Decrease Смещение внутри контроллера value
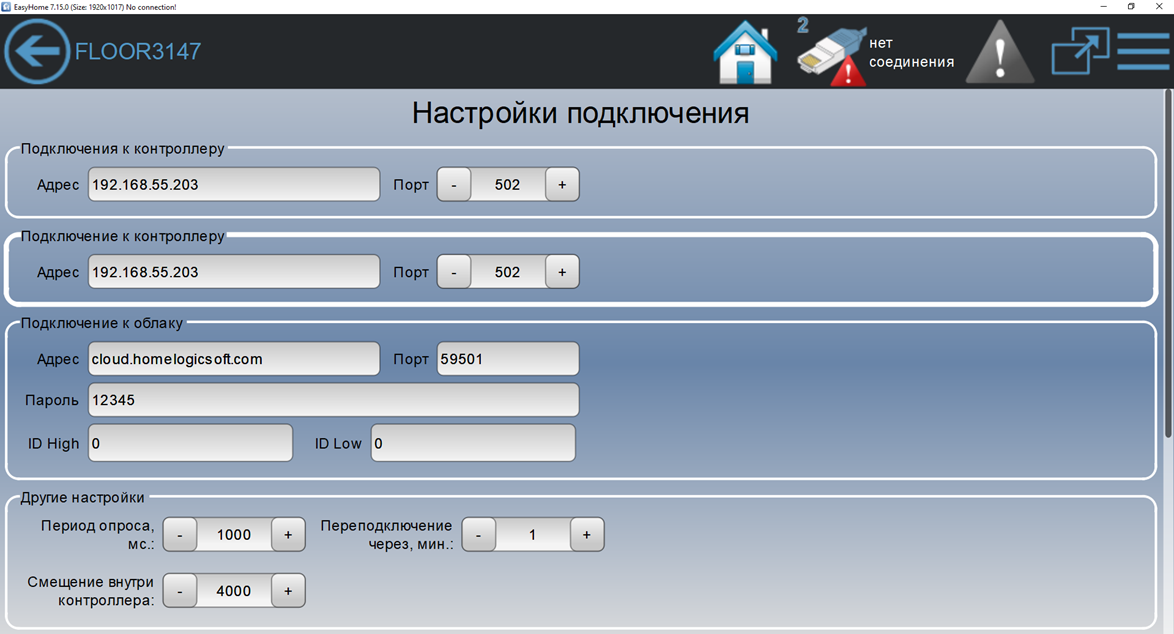Image resolution: width=1174 pixels, height=634 pixels. click(x=180, y=591)
